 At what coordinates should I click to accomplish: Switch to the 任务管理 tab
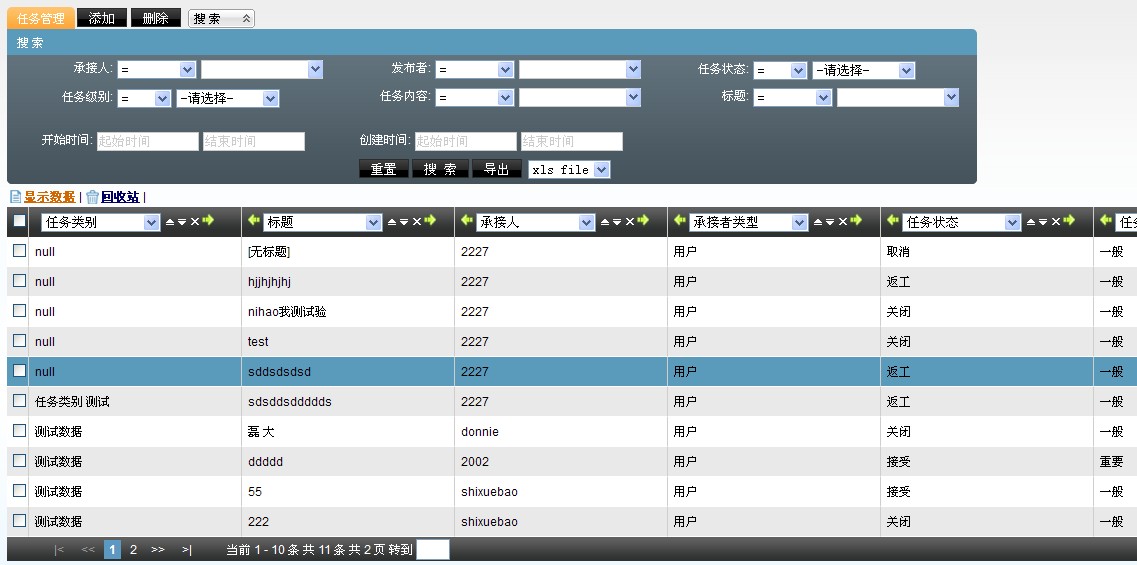pyautogui.click(x=40, y=18)
